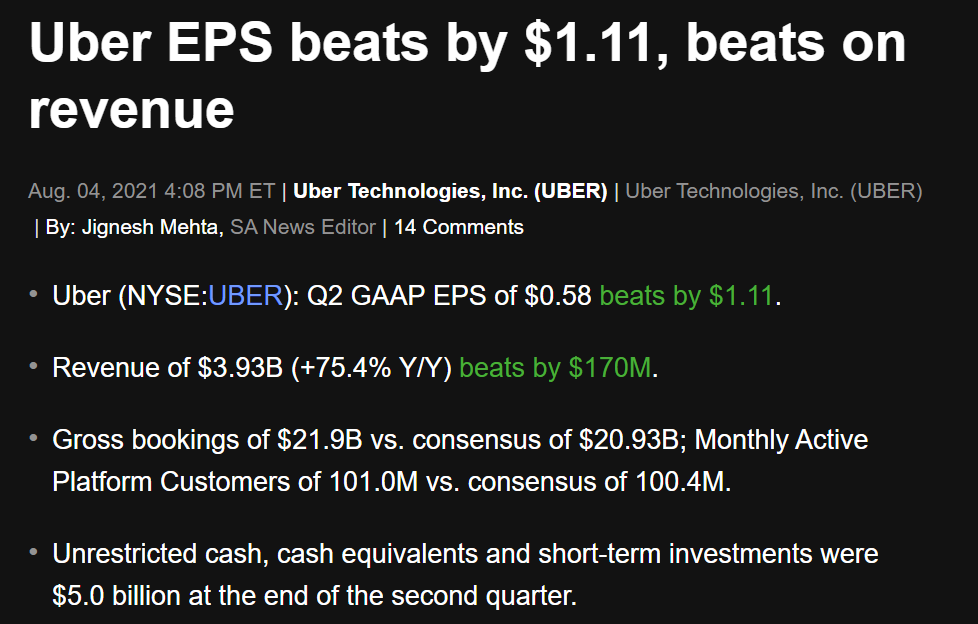
Task: Click the bullet before 'Uber (NYSE:'
Action: coord(34,294)
